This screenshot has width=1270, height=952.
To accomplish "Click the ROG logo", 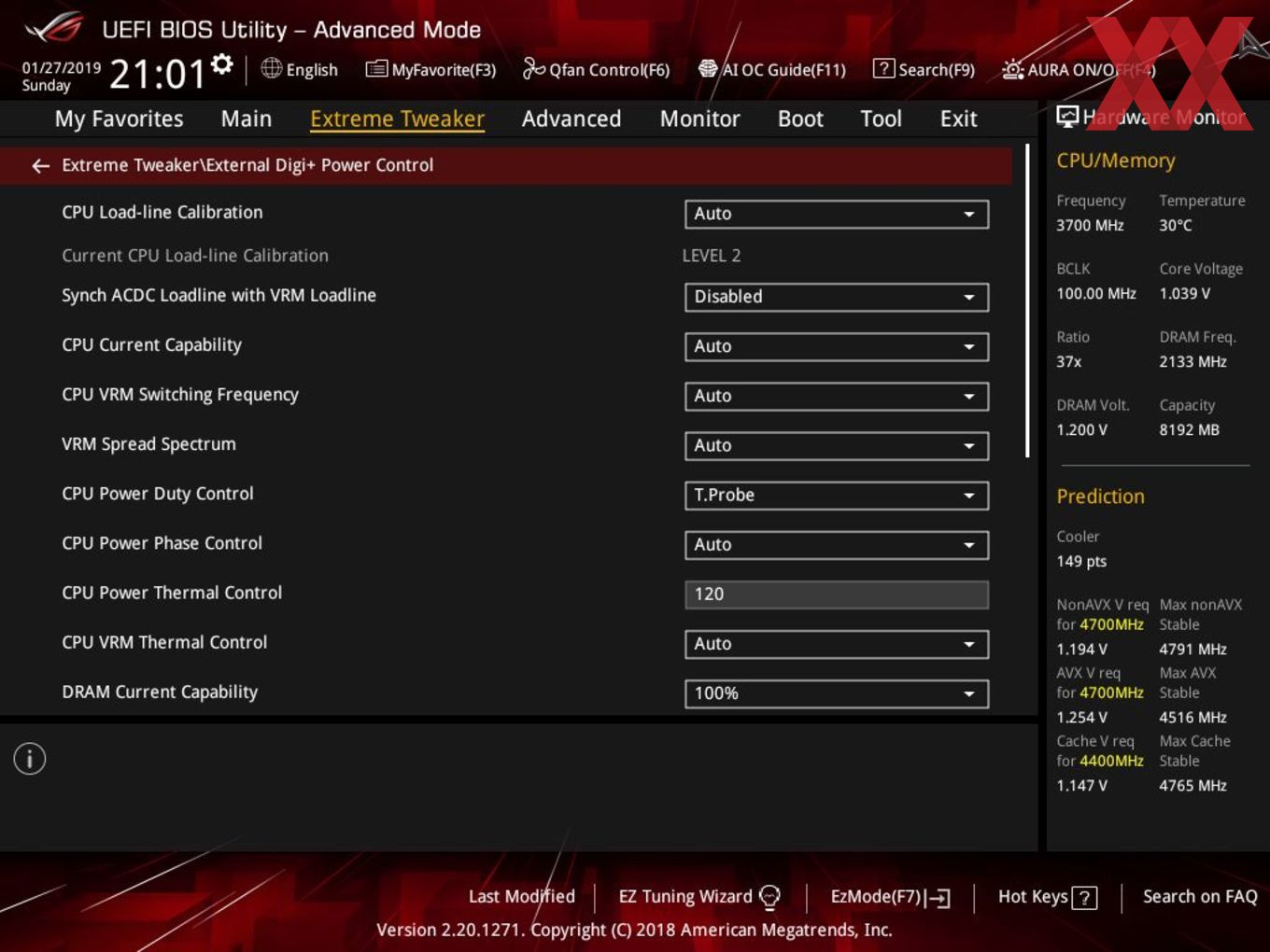I will coord(54,28).
